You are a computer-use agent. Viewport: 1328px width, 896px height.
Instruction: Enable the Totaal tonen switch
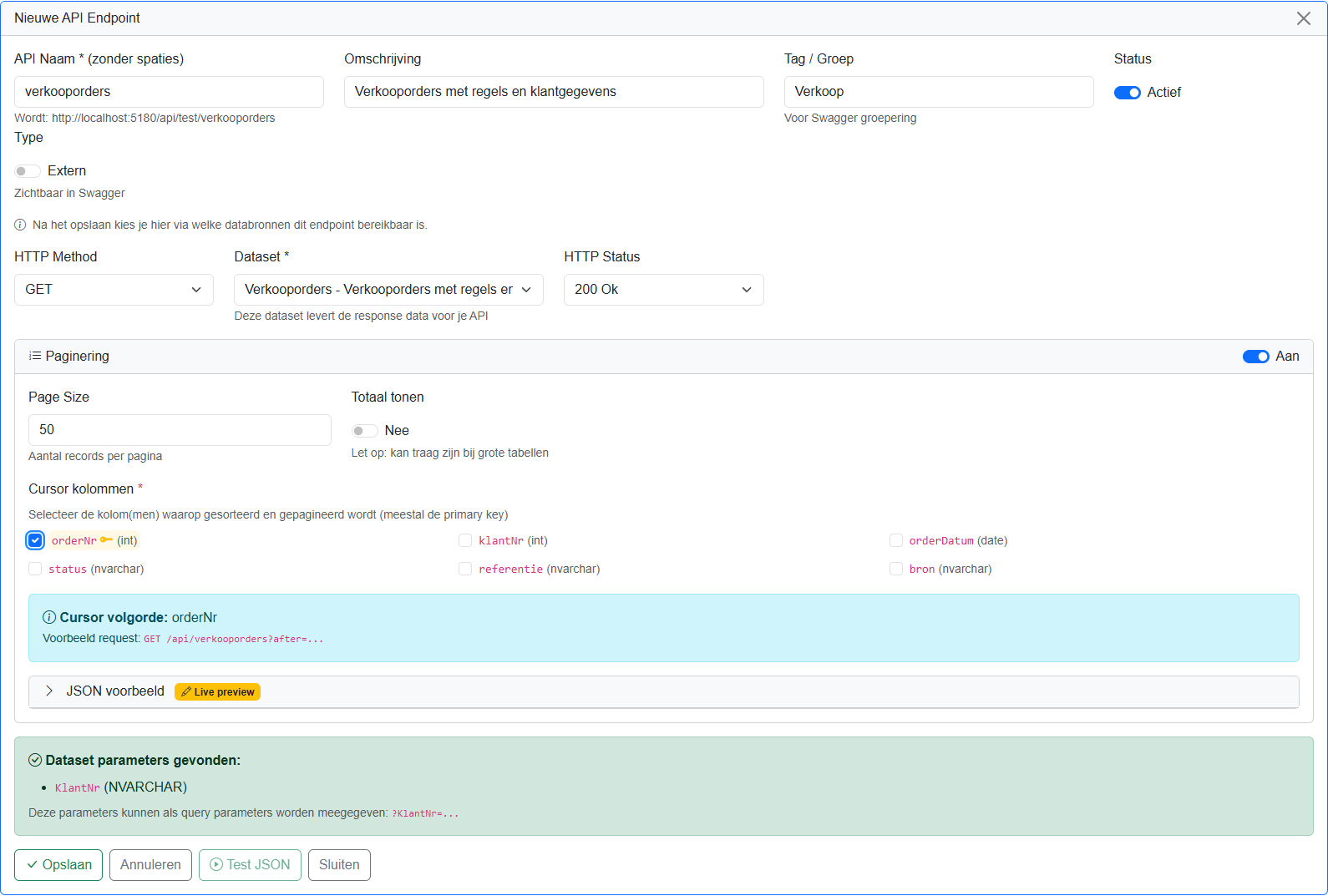click(365, 431)
